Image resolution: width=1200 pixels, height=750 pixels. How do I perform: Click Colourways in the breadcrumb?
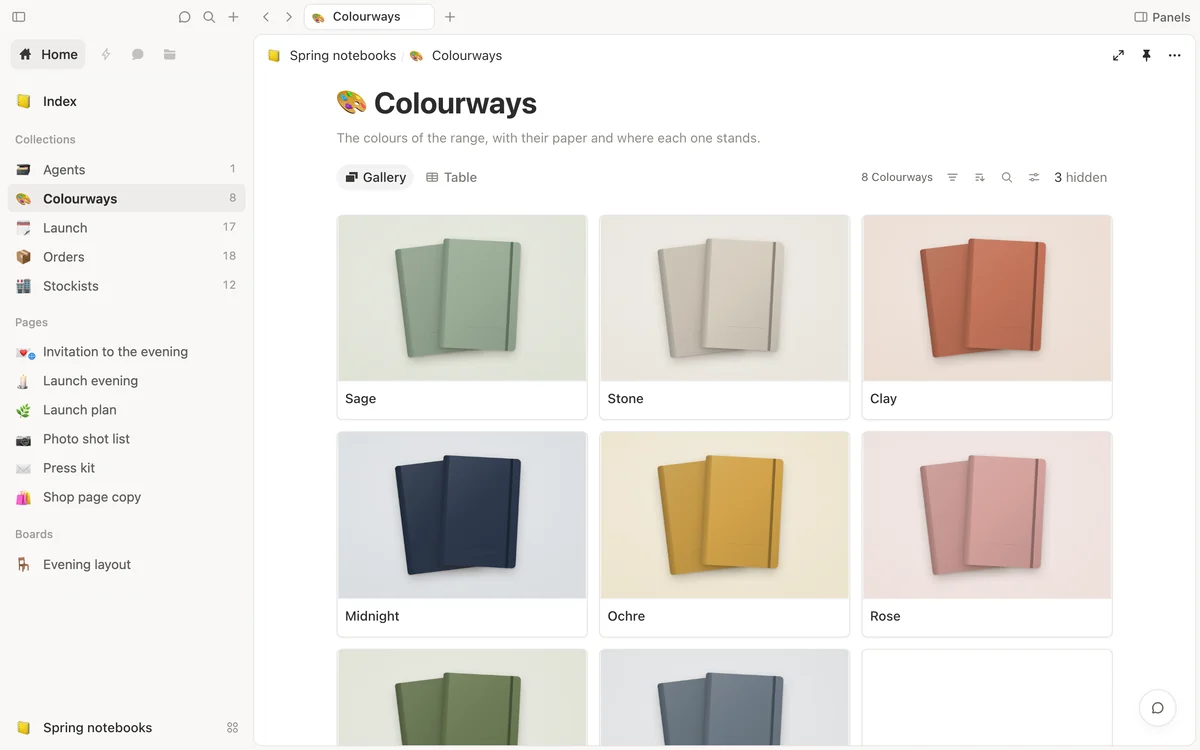point(456,56)
